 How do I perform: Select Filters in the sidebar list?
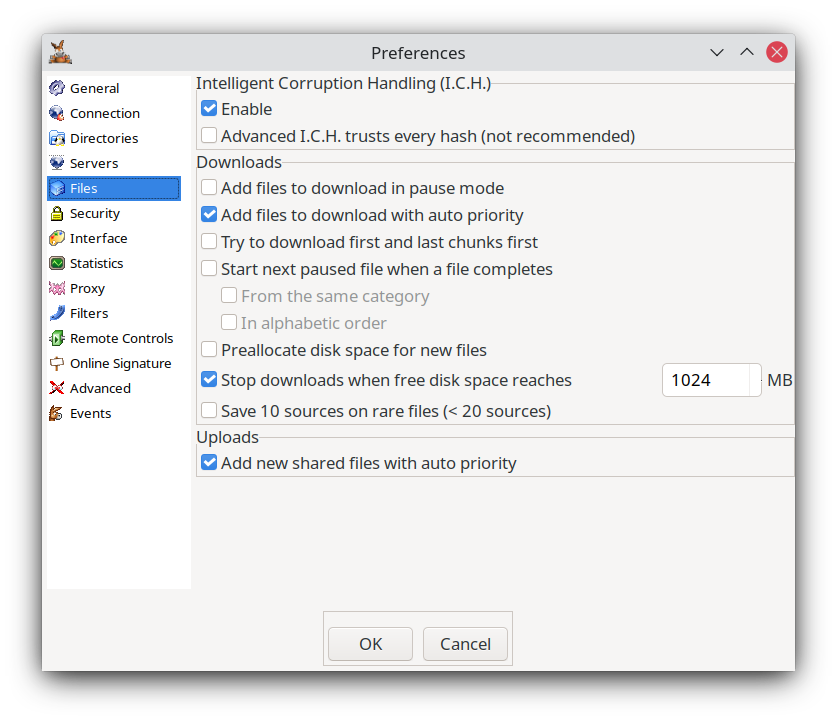pos(114,313)
